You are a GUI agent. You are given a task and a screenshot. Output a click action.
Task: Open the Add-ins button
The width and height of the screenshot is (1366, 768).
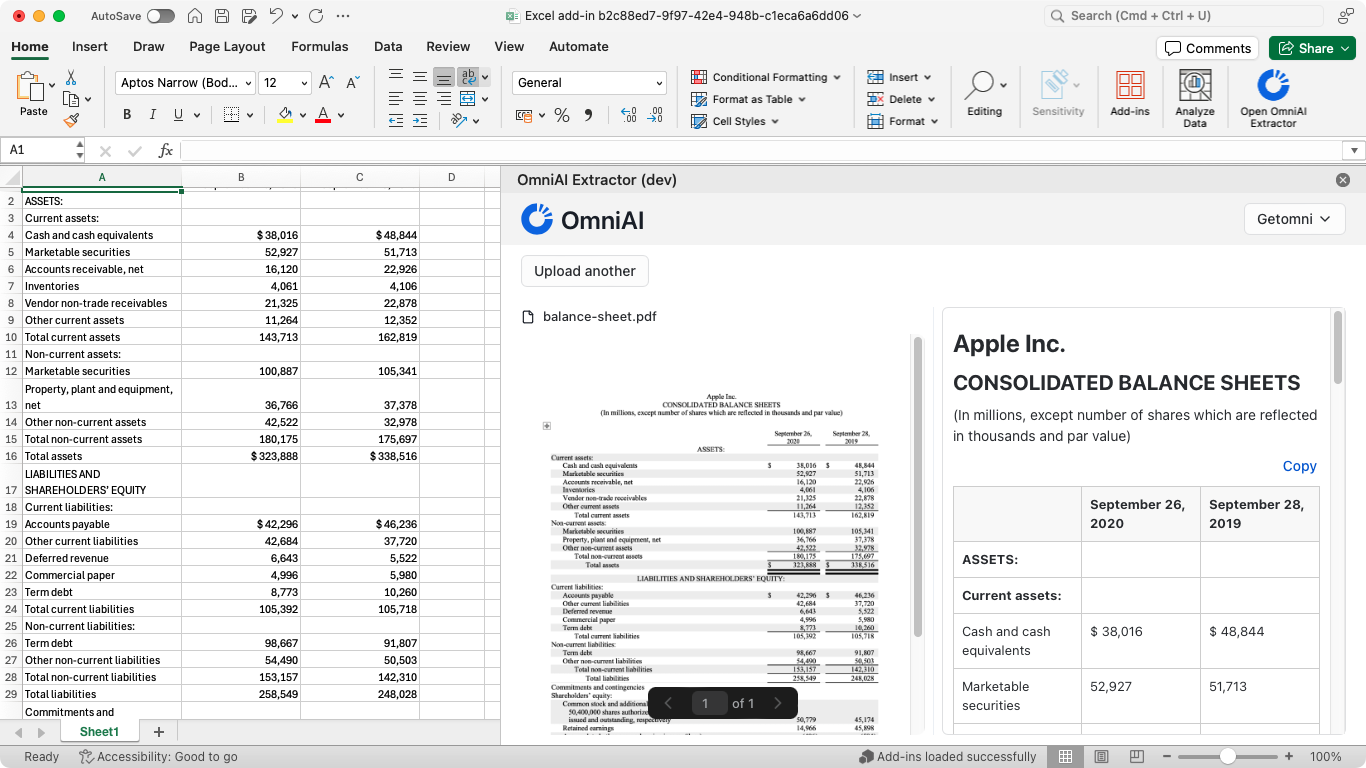(1130, 95)
